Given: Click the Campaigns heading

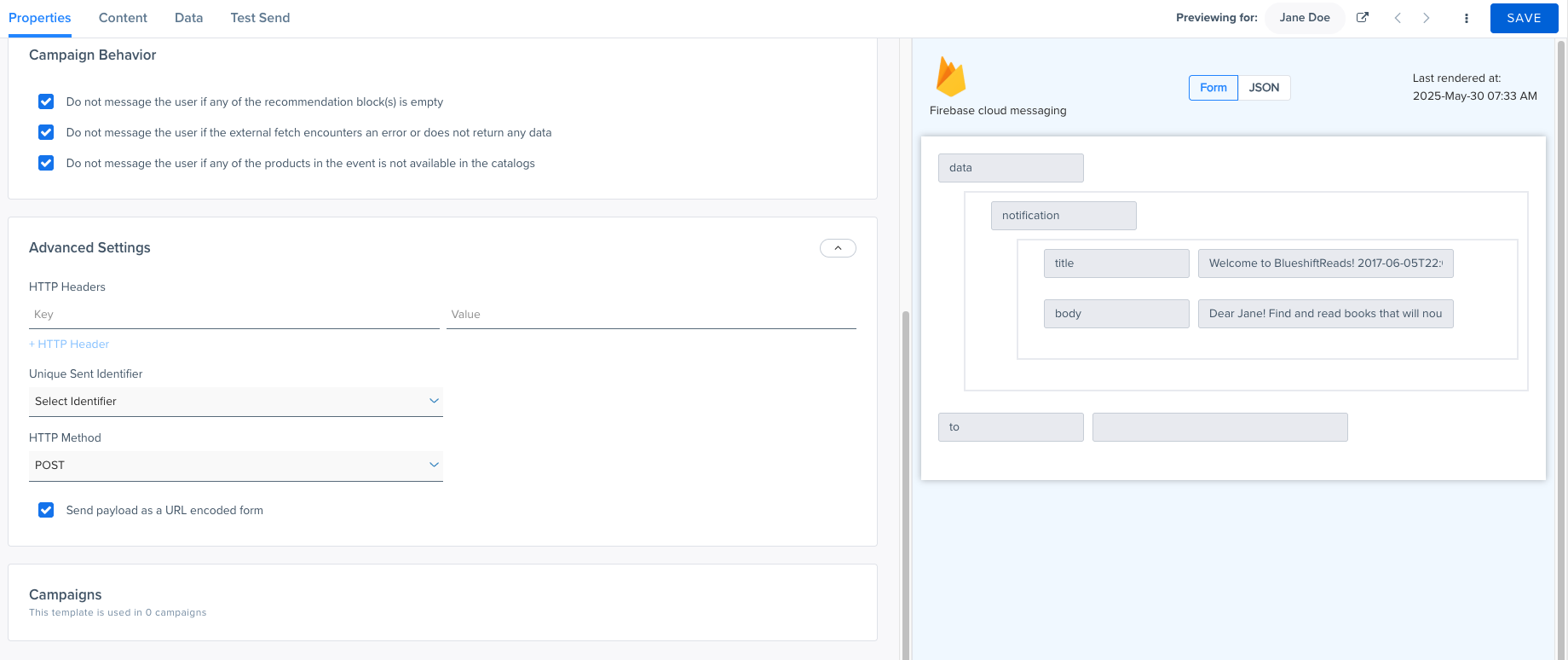Looking at the screenshot, I should (66, 595).
